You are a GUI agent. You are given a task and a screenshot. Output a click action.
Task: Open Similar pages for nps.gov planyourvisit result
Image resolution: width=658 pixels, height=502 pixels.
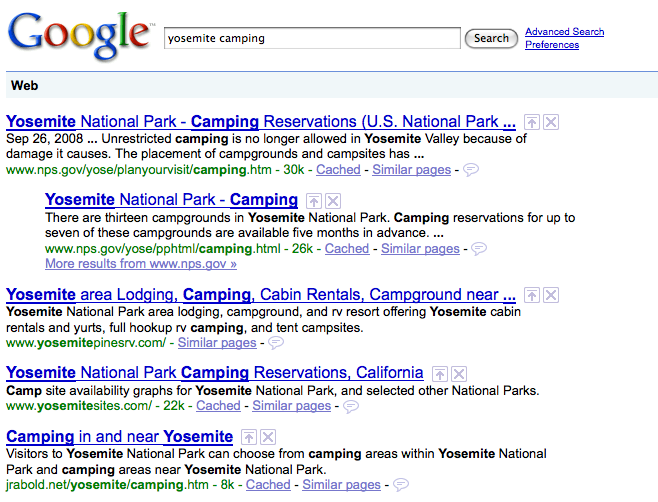coord(412,170)
